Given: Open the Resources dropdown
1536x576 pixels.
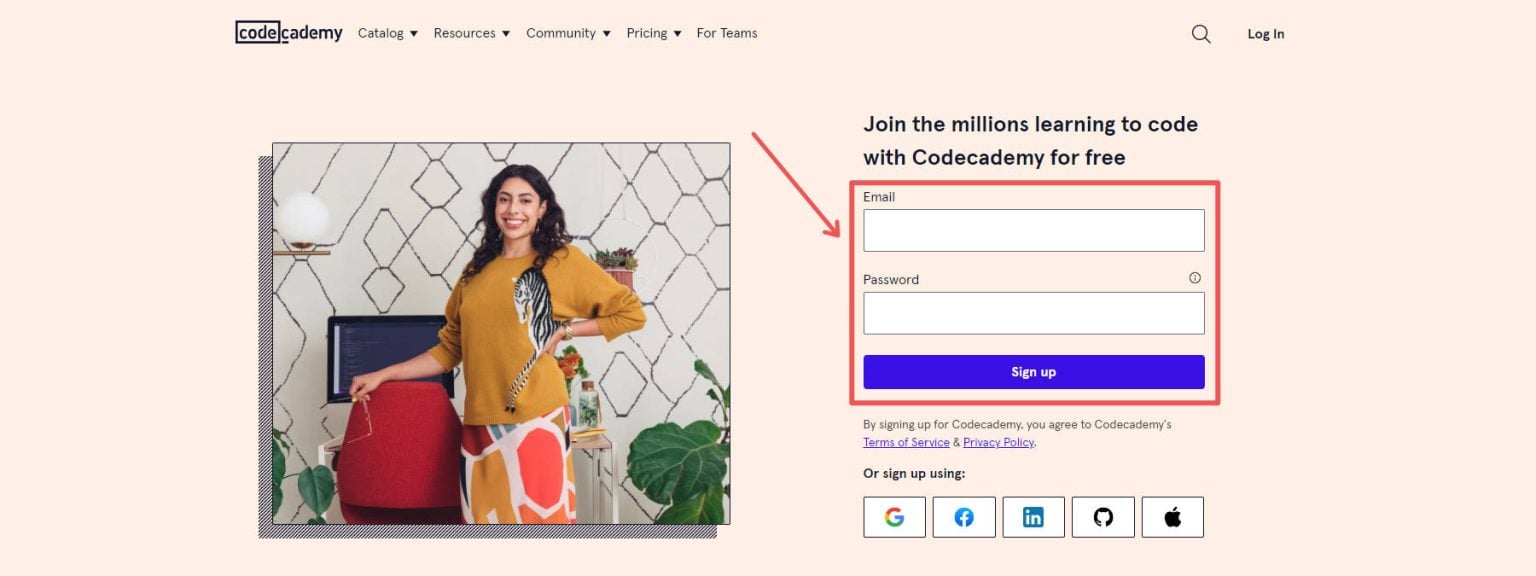Looking at the screenshot, I should click(470, 33).
